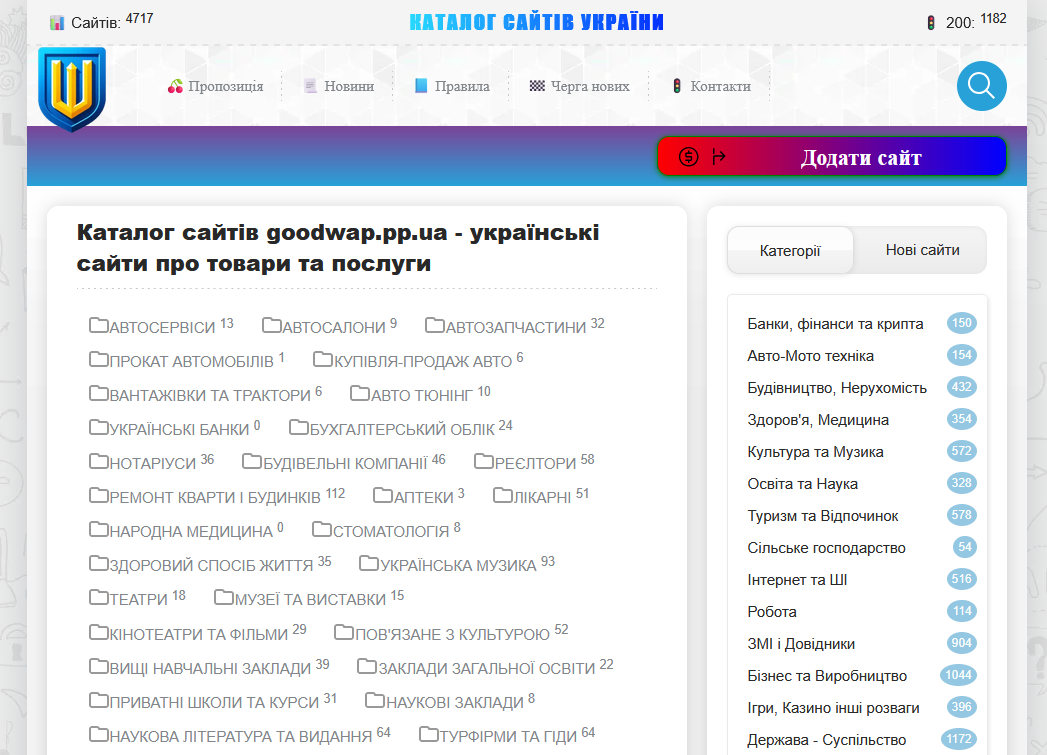Screen dimensions: 1047x755
Task: Open the Каталог сайтів України title link
Action: click(x=536, y=22)
